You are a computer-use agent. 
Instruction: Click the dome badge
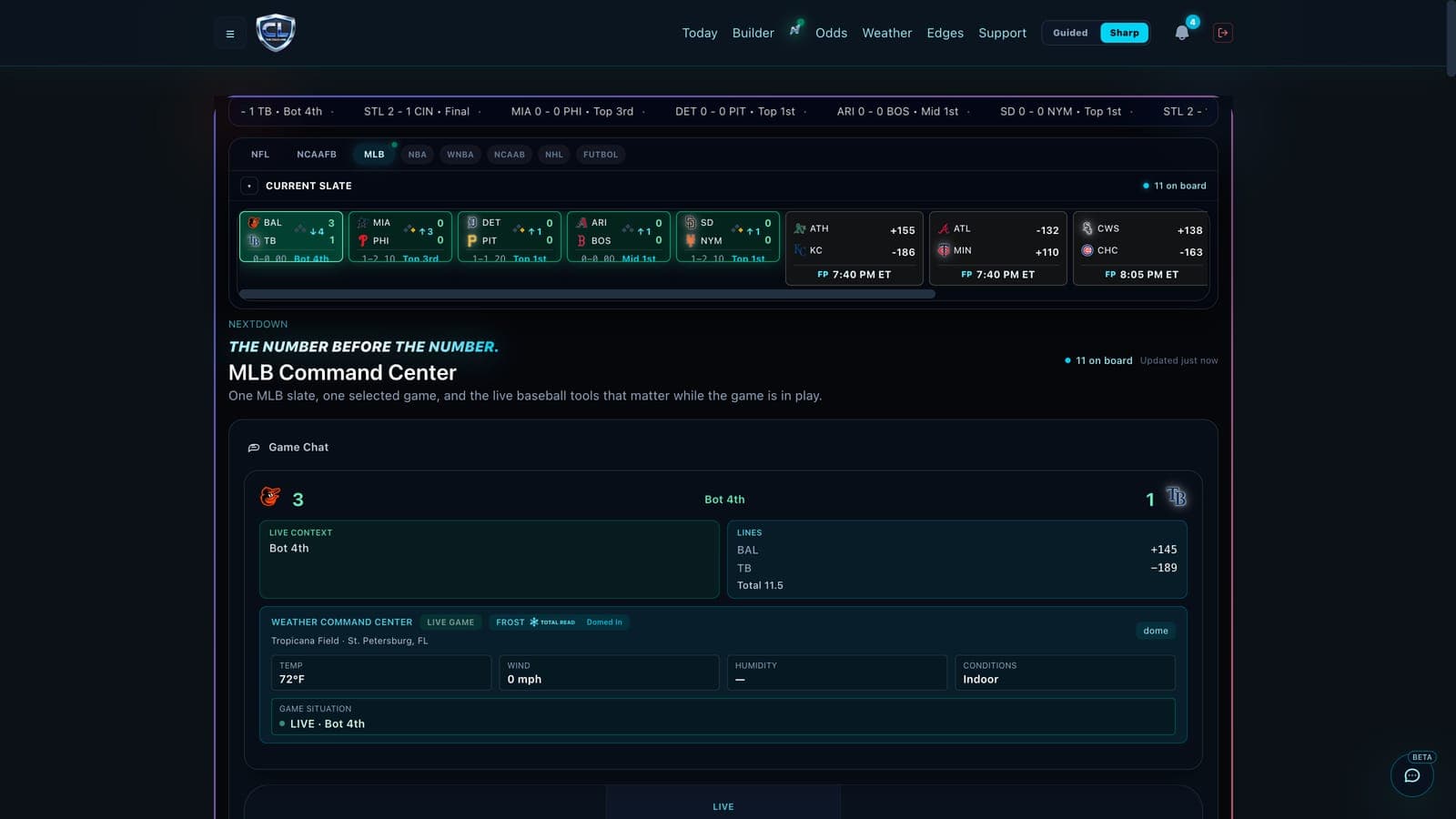click(1156, 631)
